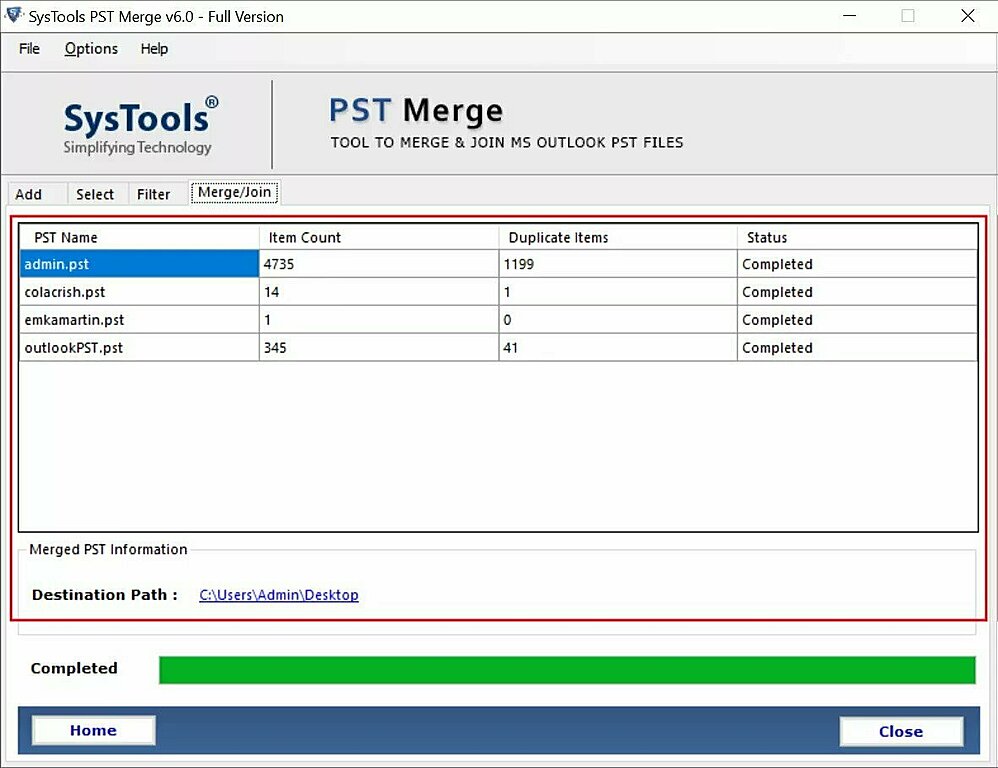The image size is (998, 768).
Task: Select the Merge/Join tab
Action: (234, 192)
